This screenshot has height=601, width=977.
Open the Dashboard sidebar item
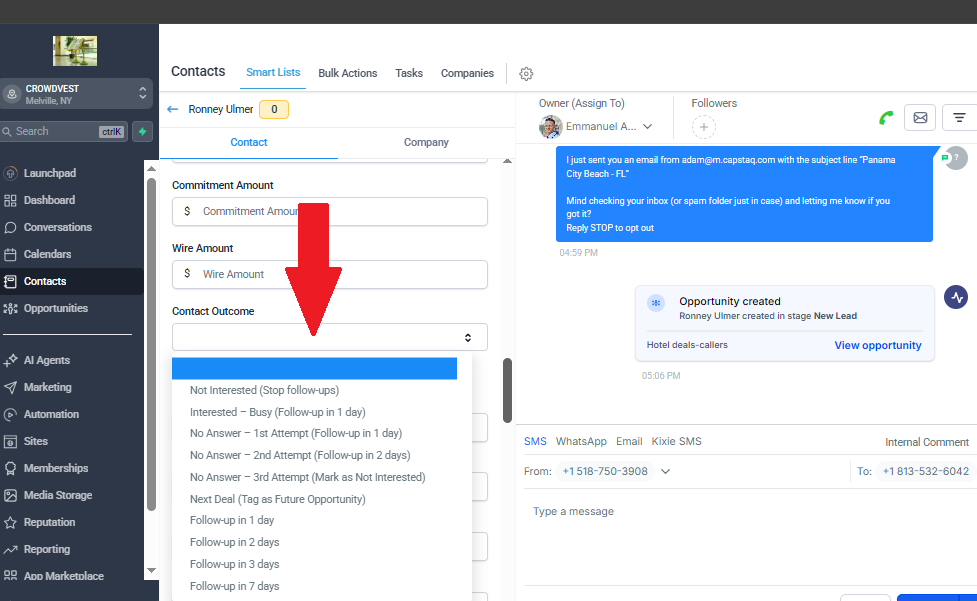click(49, 200)
